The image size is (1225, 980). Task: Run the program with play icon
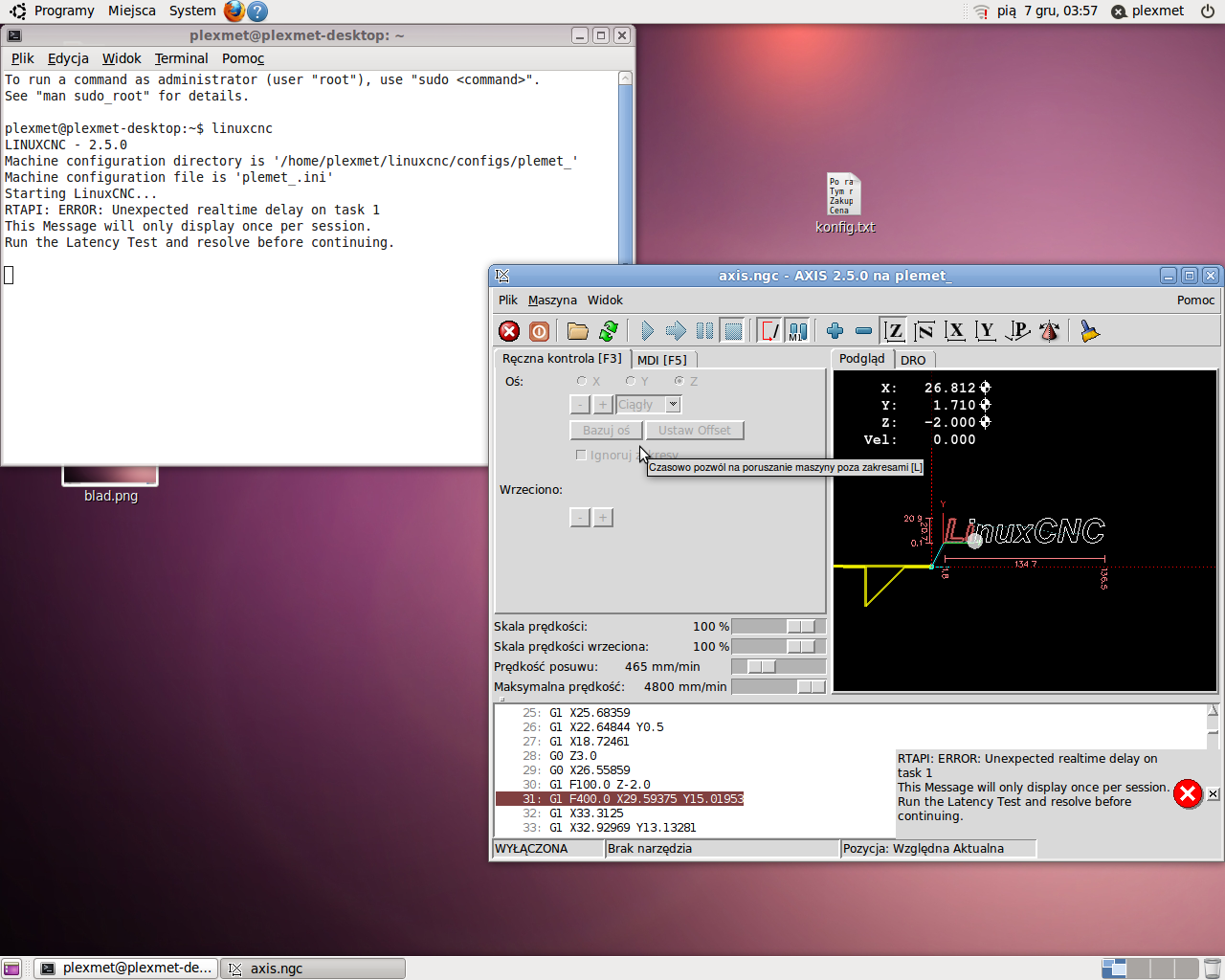point(647,331)
